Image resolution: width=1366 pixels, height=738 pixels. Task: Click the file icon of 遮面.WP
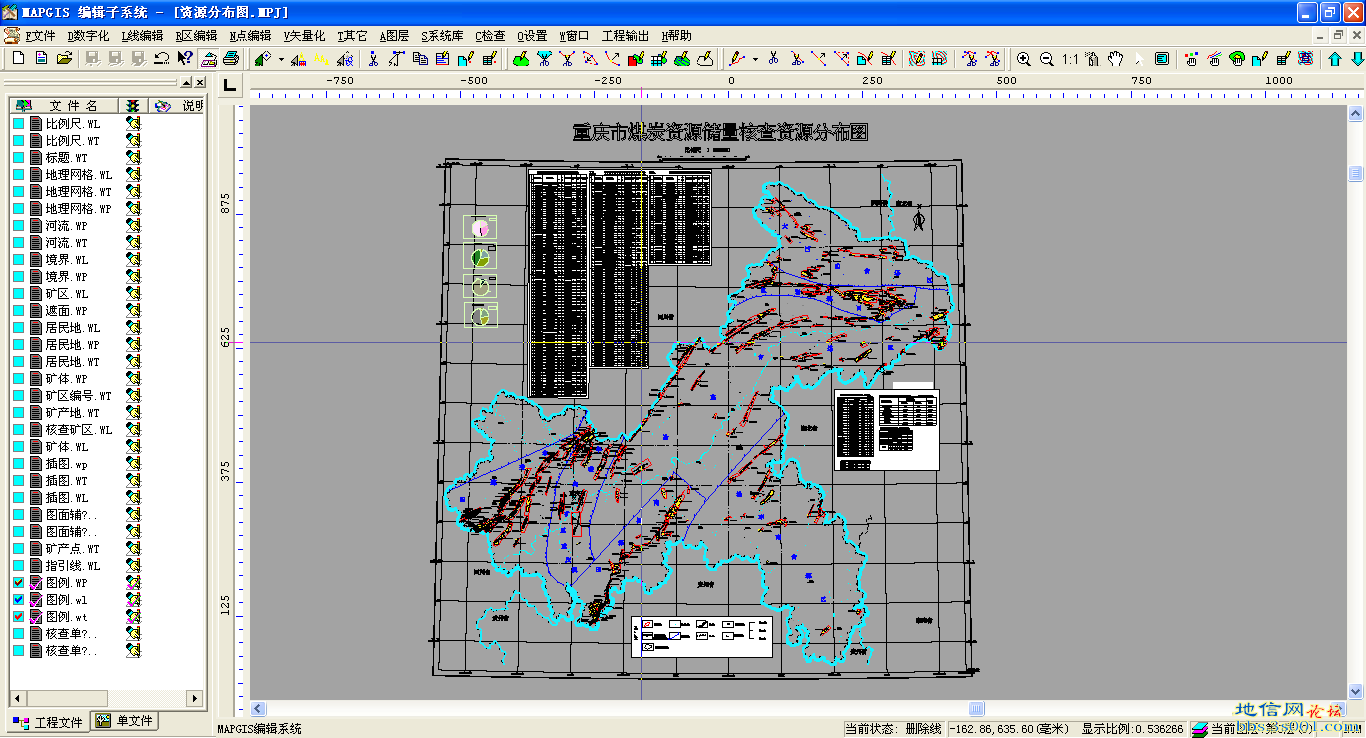[x=36, y=310]
